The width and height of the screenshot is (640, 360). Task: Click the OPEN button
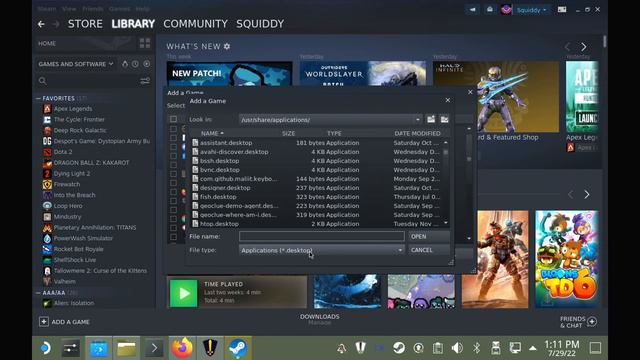click(x=429, y=237)
